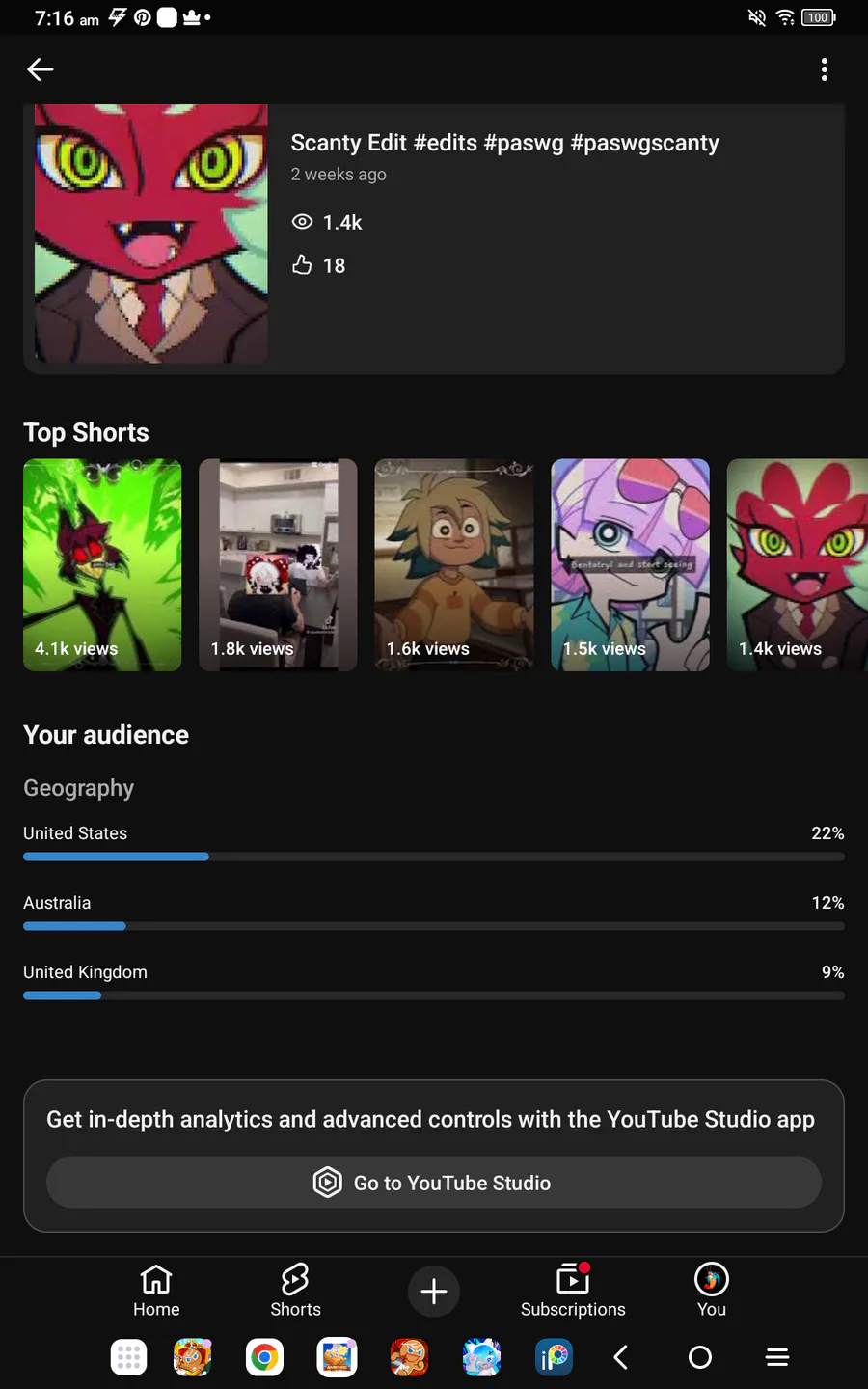
Task: Open the three-dot overflow menu
Action: 824,69
